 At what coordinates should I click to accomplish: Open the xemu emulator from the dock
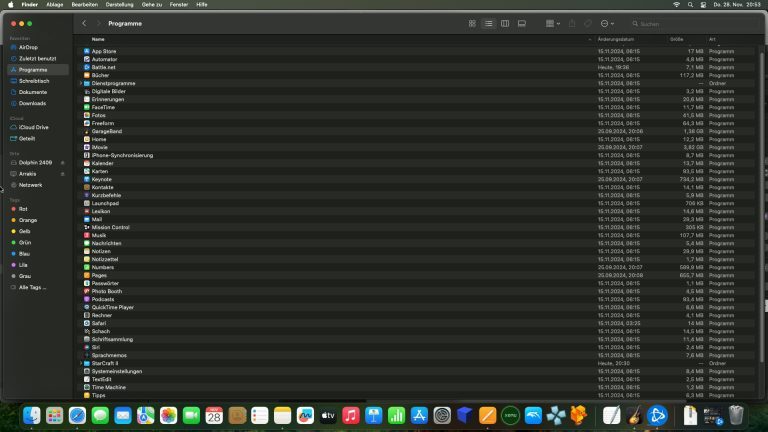pos(510,416)
